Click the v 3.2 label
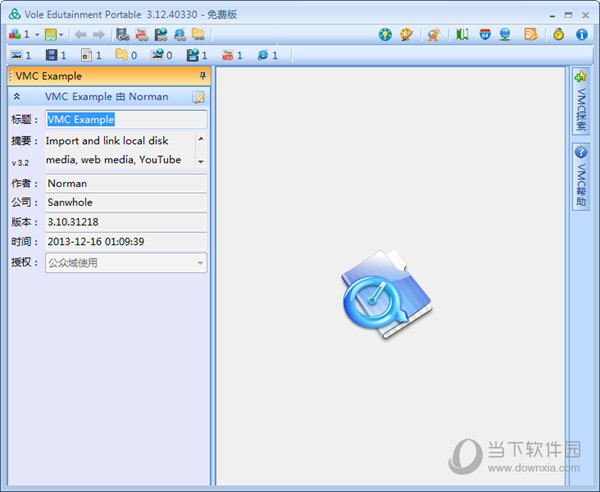 [x=20, y=163]
